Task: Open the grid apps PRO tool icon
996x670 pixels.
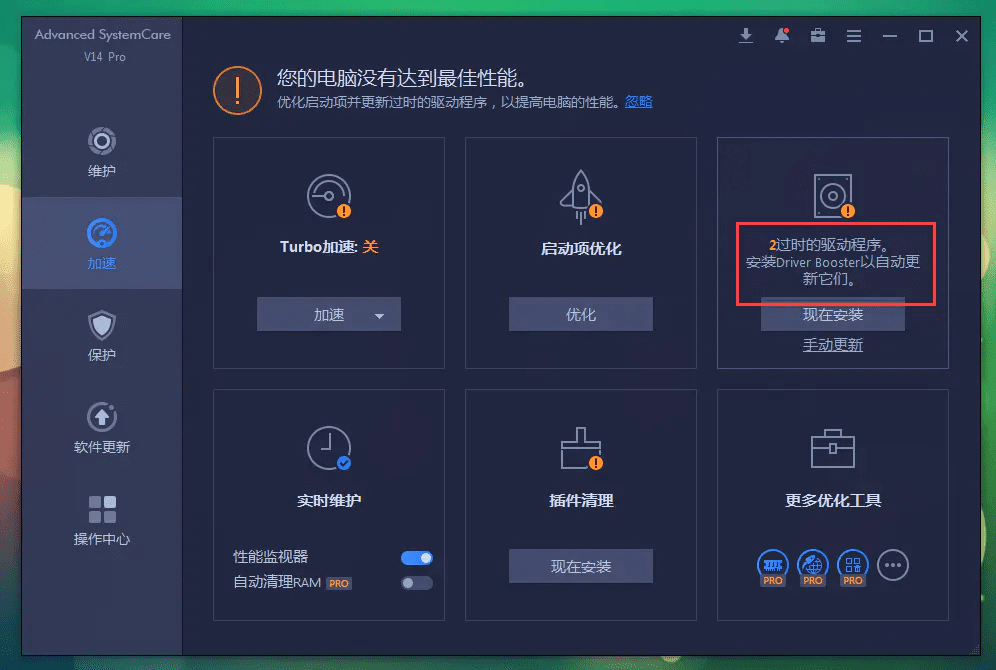Action: (x=853, y=567)
